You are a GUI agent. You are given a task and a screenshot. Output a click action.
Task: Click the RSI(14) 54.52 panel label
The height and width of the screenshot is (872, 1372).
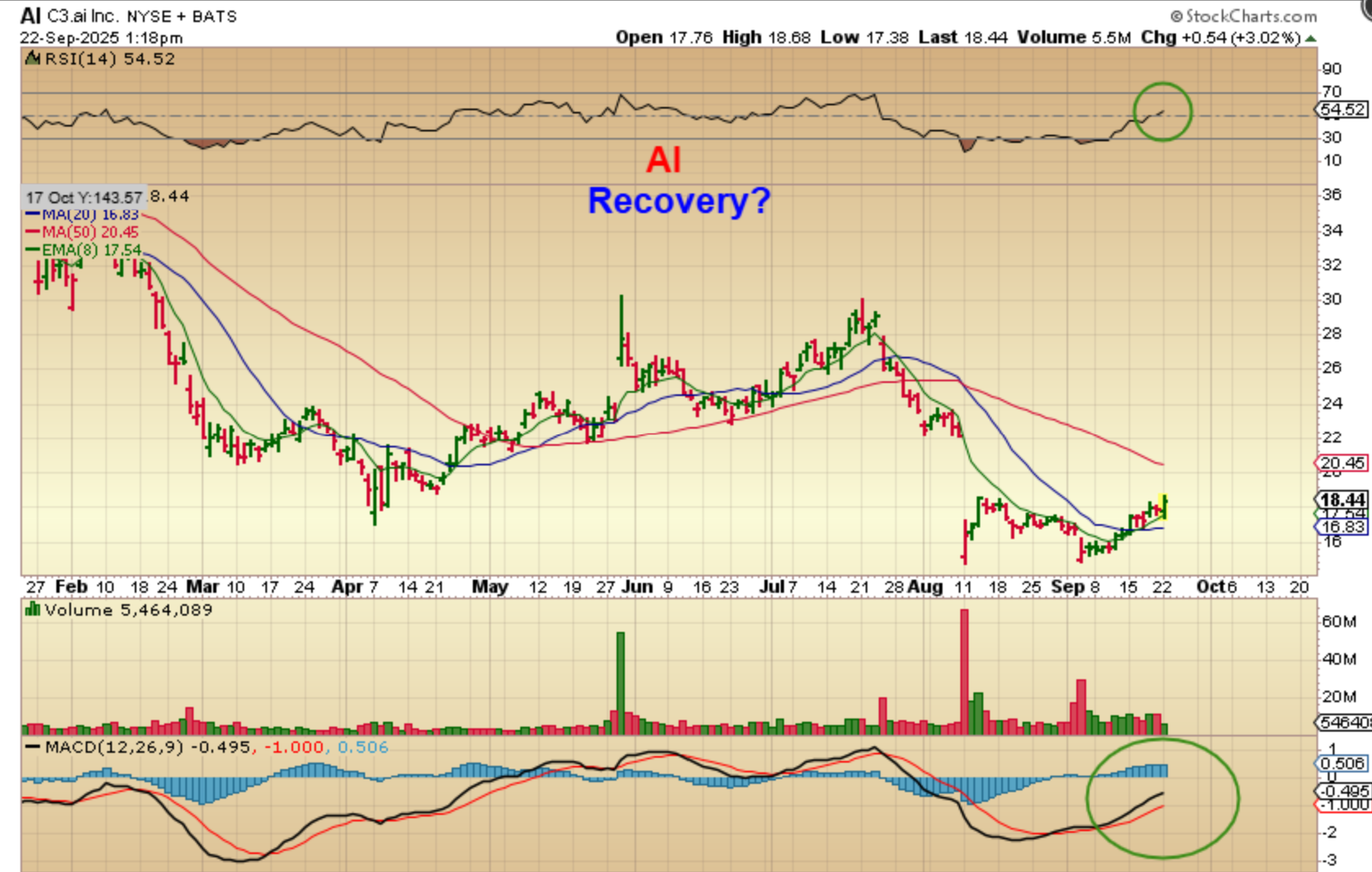(109, 59)
